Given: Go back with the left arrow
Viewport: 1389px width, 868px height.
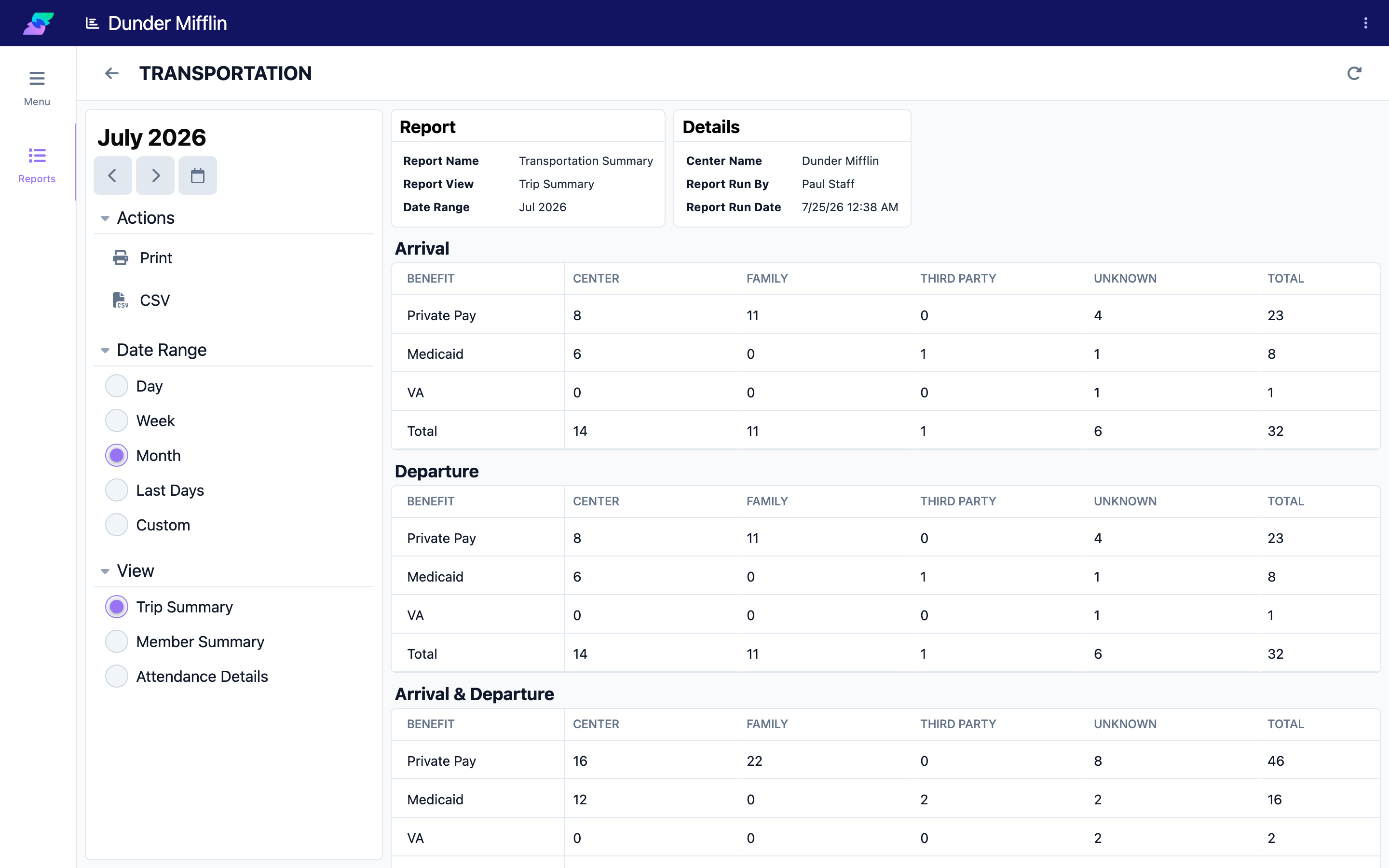Looking at the screenshot, I should [111, 73].
